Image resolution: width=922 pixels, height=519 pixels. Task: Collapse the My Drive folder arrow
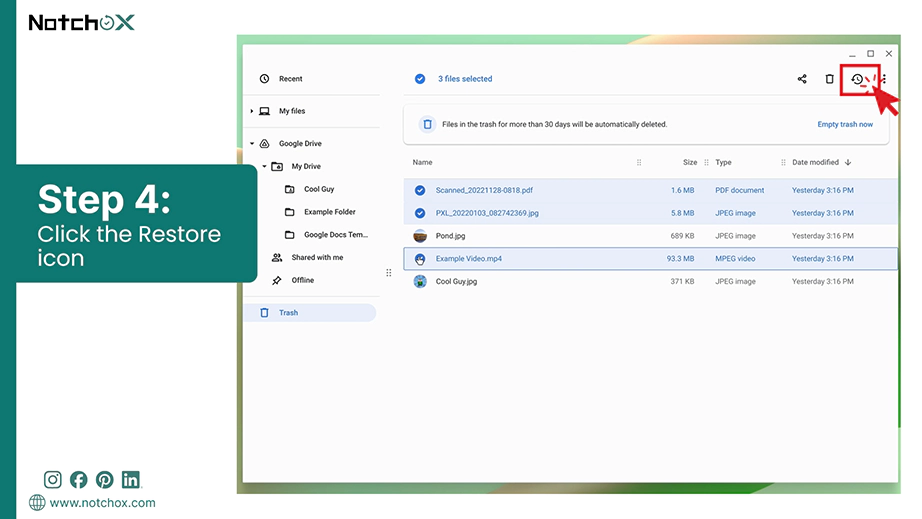(x=264, y=166)
